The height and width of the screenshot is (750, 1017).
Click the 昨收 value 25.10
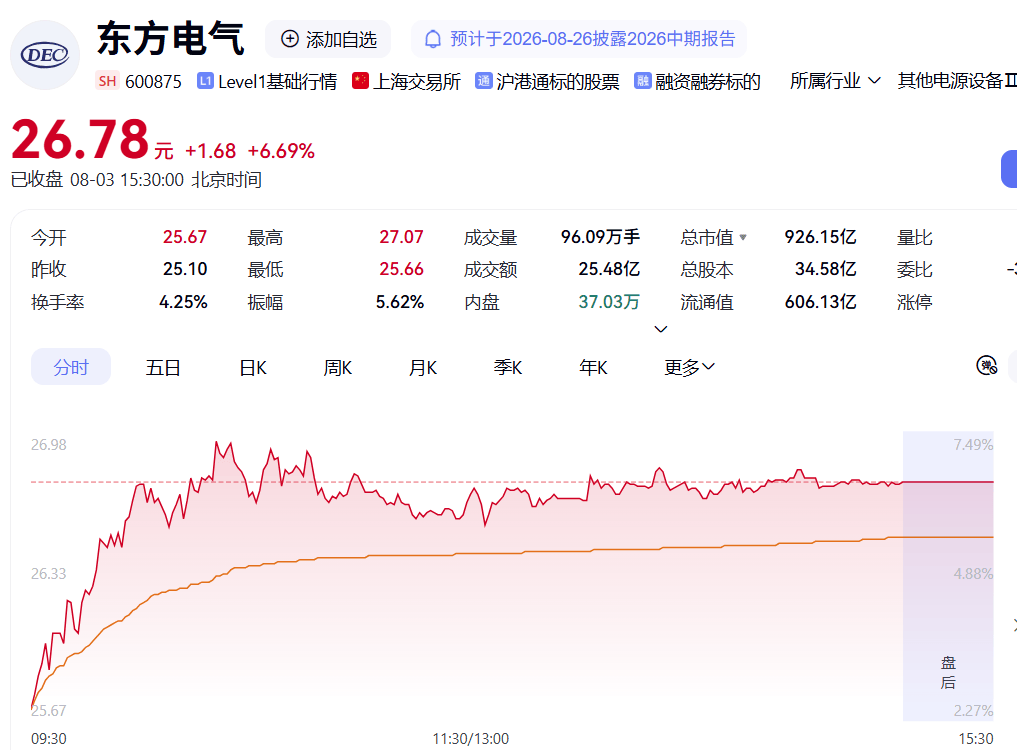pos(185,269)
